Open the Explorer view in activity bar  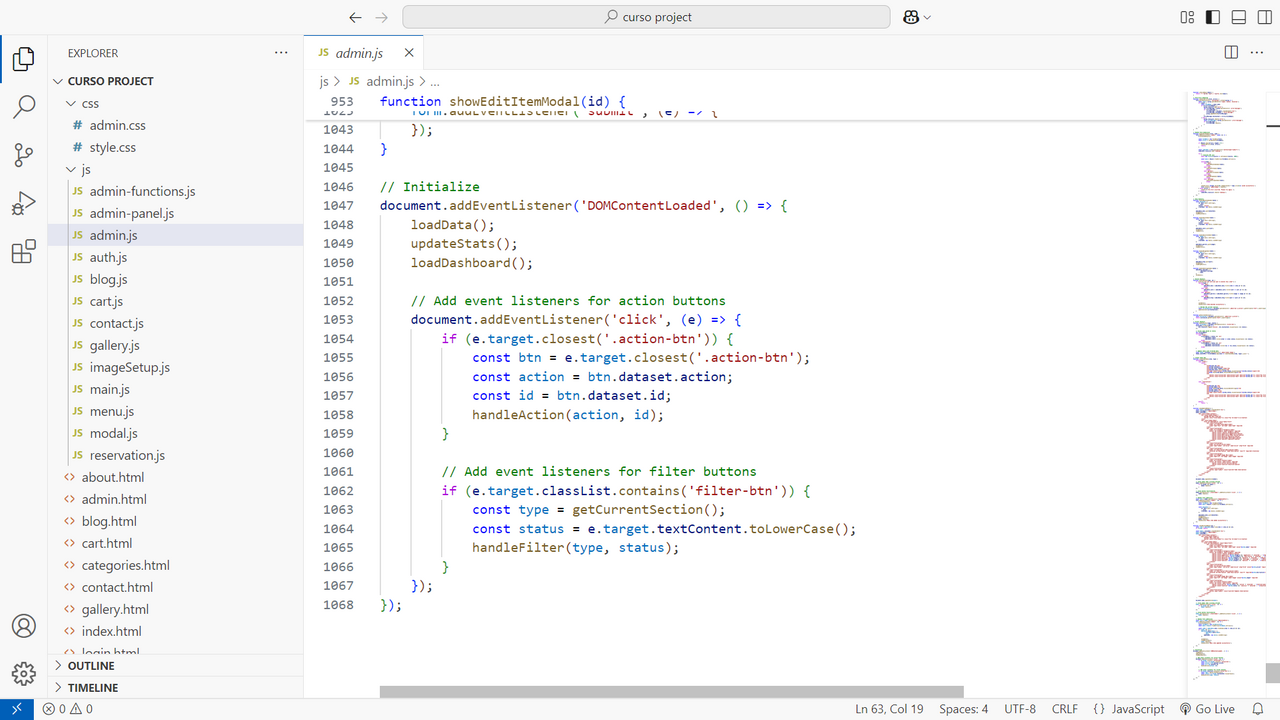[x=24, y=60]
